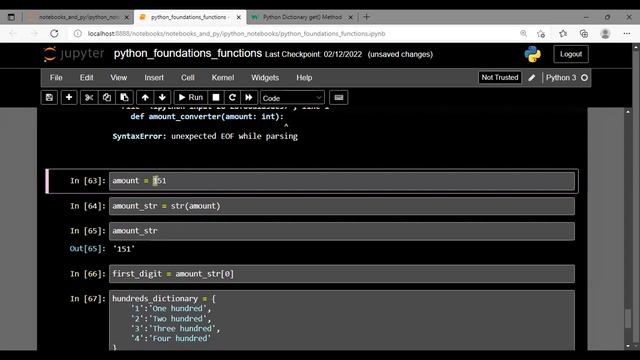Add this page to favorites star icon
Screen dimensions: 640x360
[541, 33]
